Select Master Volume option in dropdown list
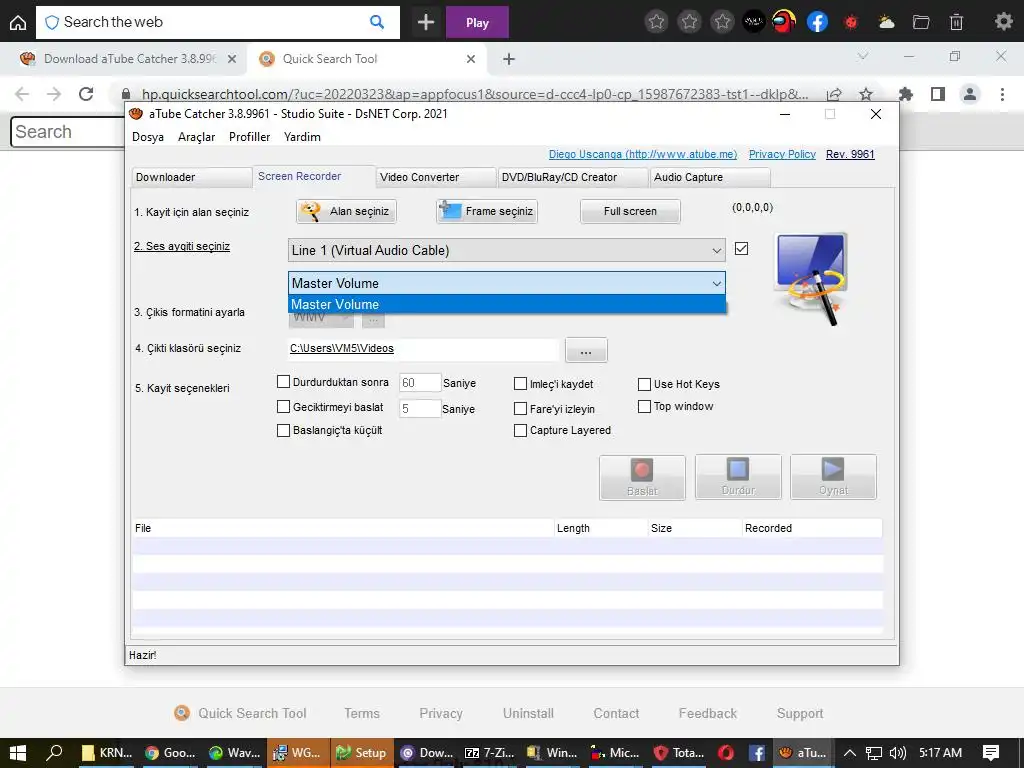This screenshot has width=1024, height=768. 506,304
